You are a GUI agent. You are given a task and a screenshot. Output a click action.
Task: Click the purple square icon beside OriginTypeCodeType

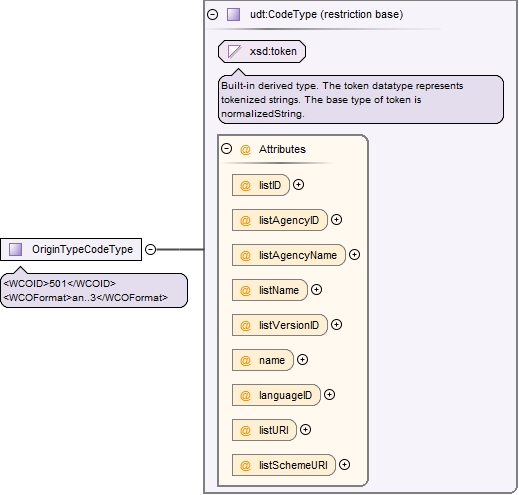(x=15, y=249)
